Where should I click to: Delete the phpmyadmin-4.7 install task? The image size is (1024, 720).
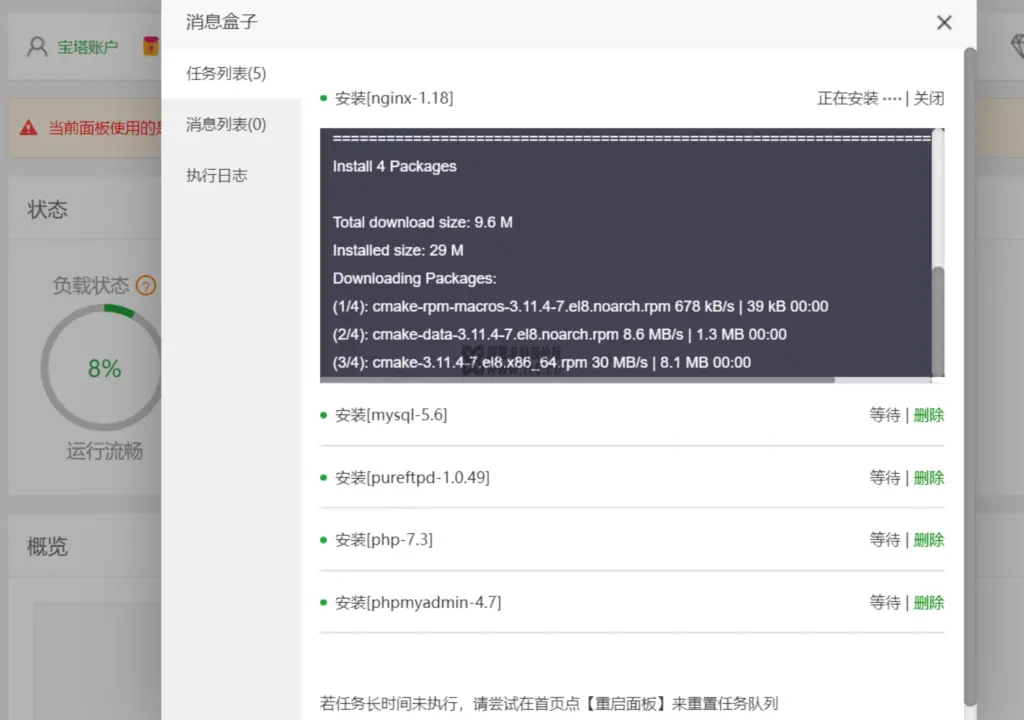(929, 602)
